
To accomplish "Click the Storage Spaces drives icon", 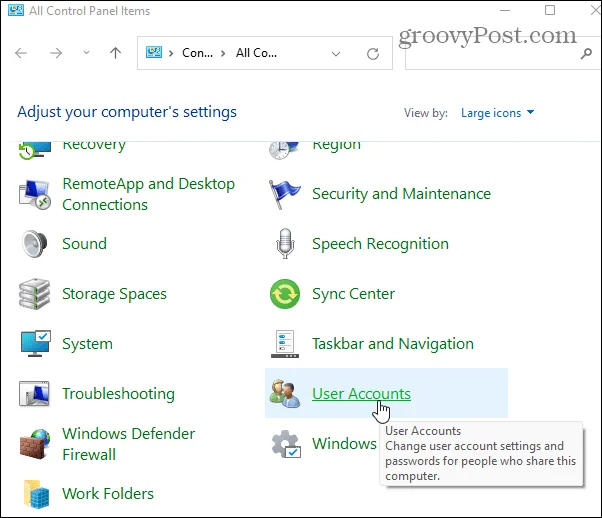I will [x=35, y=294].
